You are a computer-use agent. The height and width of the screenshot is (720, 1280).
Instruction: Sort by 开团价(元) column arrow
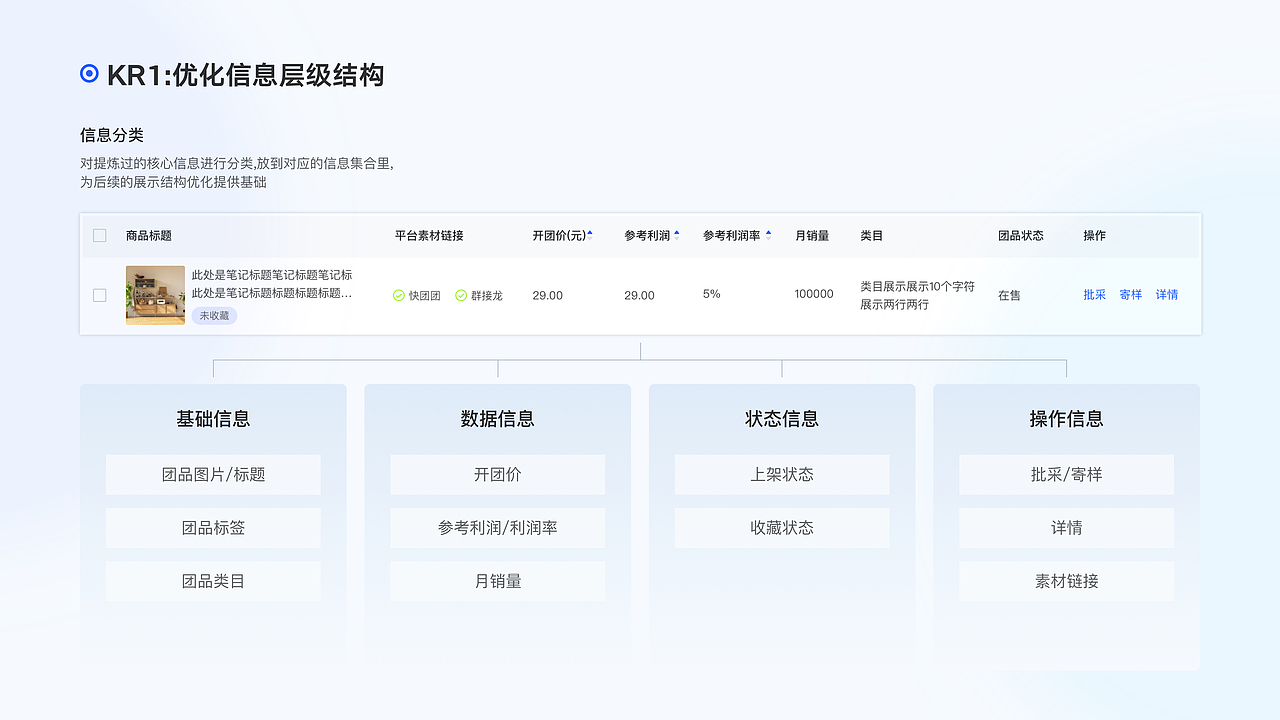(590, 236)
